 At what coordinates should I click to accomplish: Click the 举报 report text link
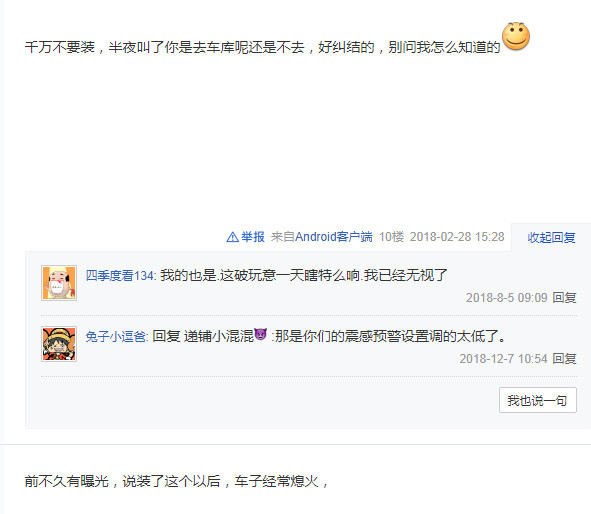253,237
